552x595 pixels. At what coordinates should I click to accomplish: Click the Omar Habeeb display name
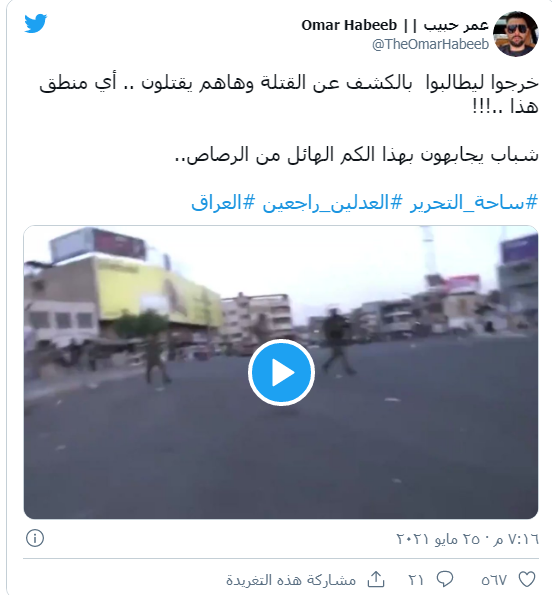point(395,25)
